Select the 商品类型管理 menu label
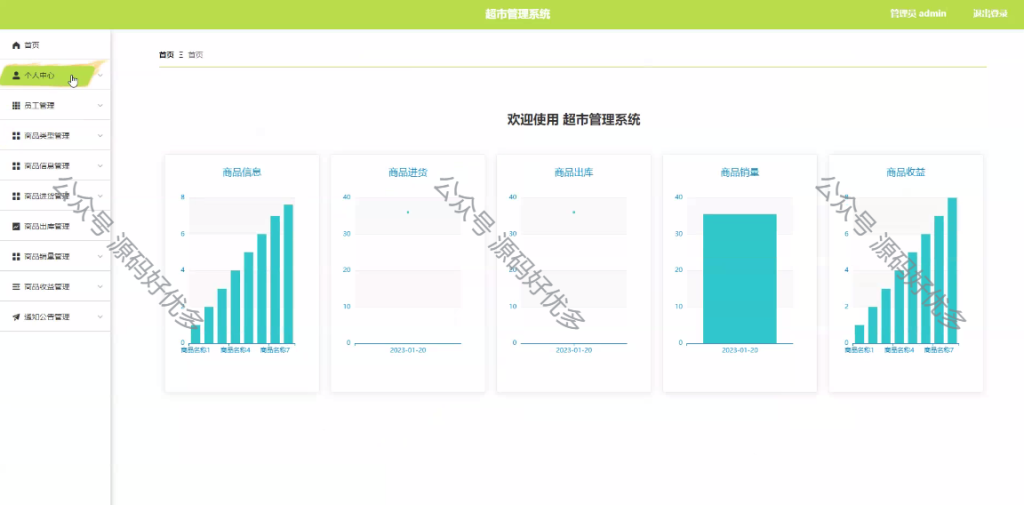This screenshot has width=1024, height=505. click(47, 136)
